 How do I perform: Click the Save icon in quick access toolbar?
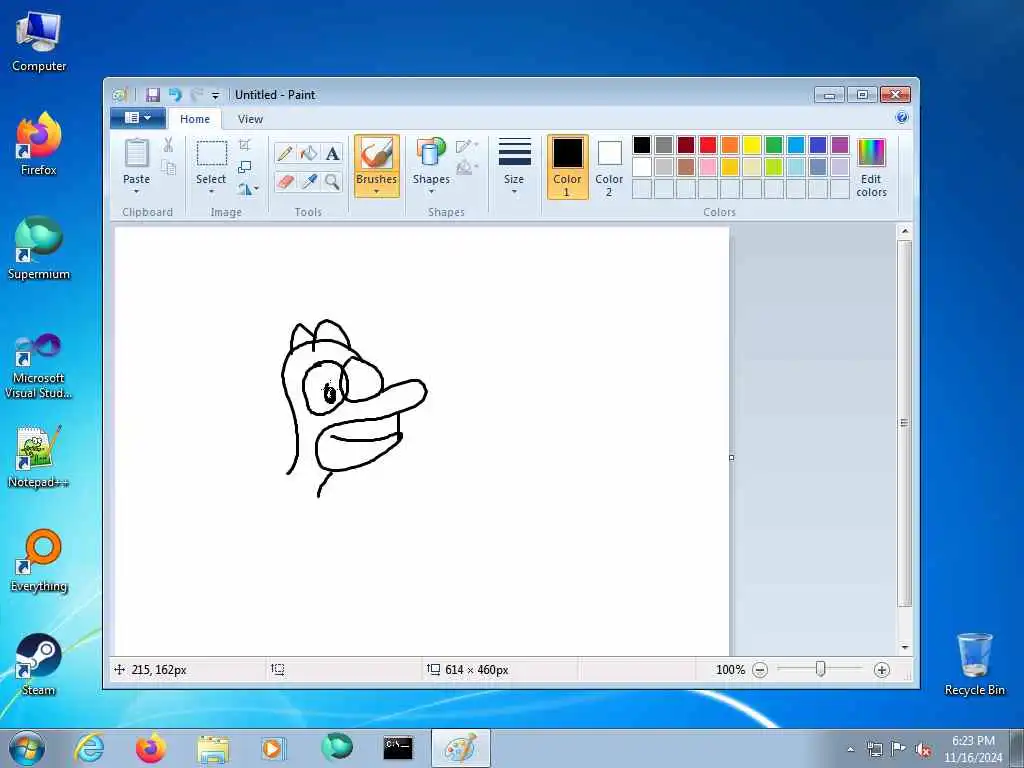click(x=153, y=95)
